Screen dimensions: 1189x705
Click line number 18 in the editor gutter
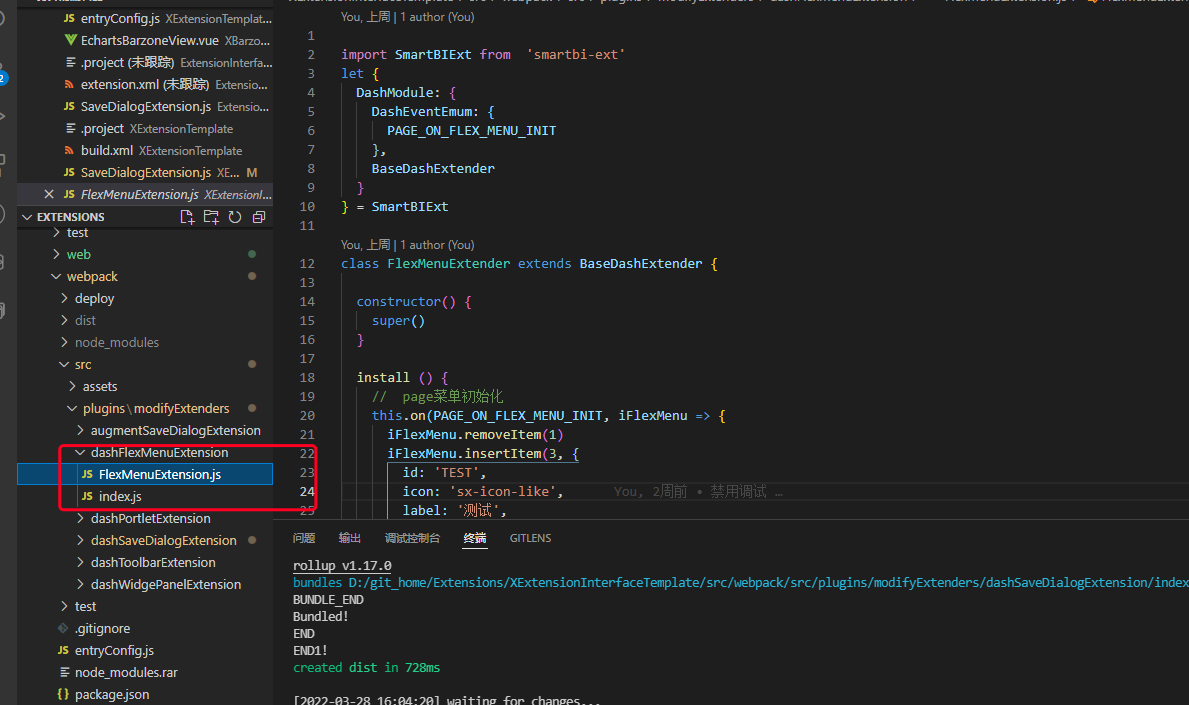(307, 378)
